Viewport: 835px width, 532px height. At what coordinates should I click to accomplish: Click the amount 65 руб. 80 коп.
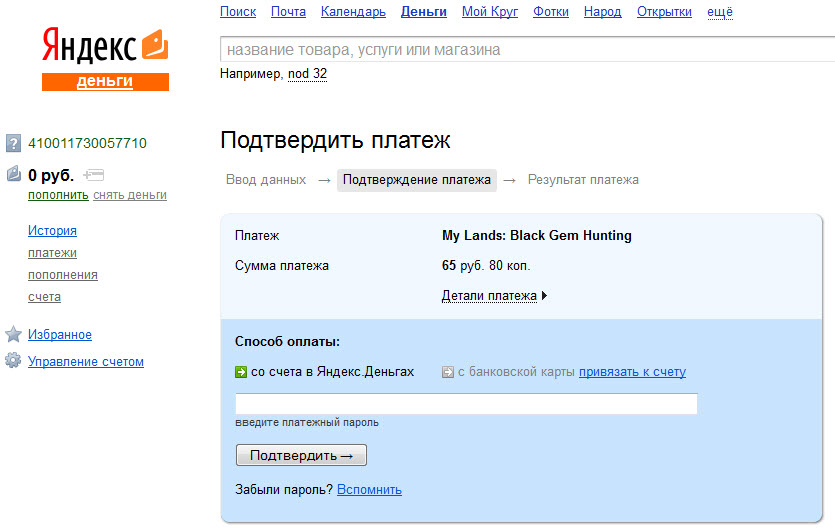coord(486,265)
